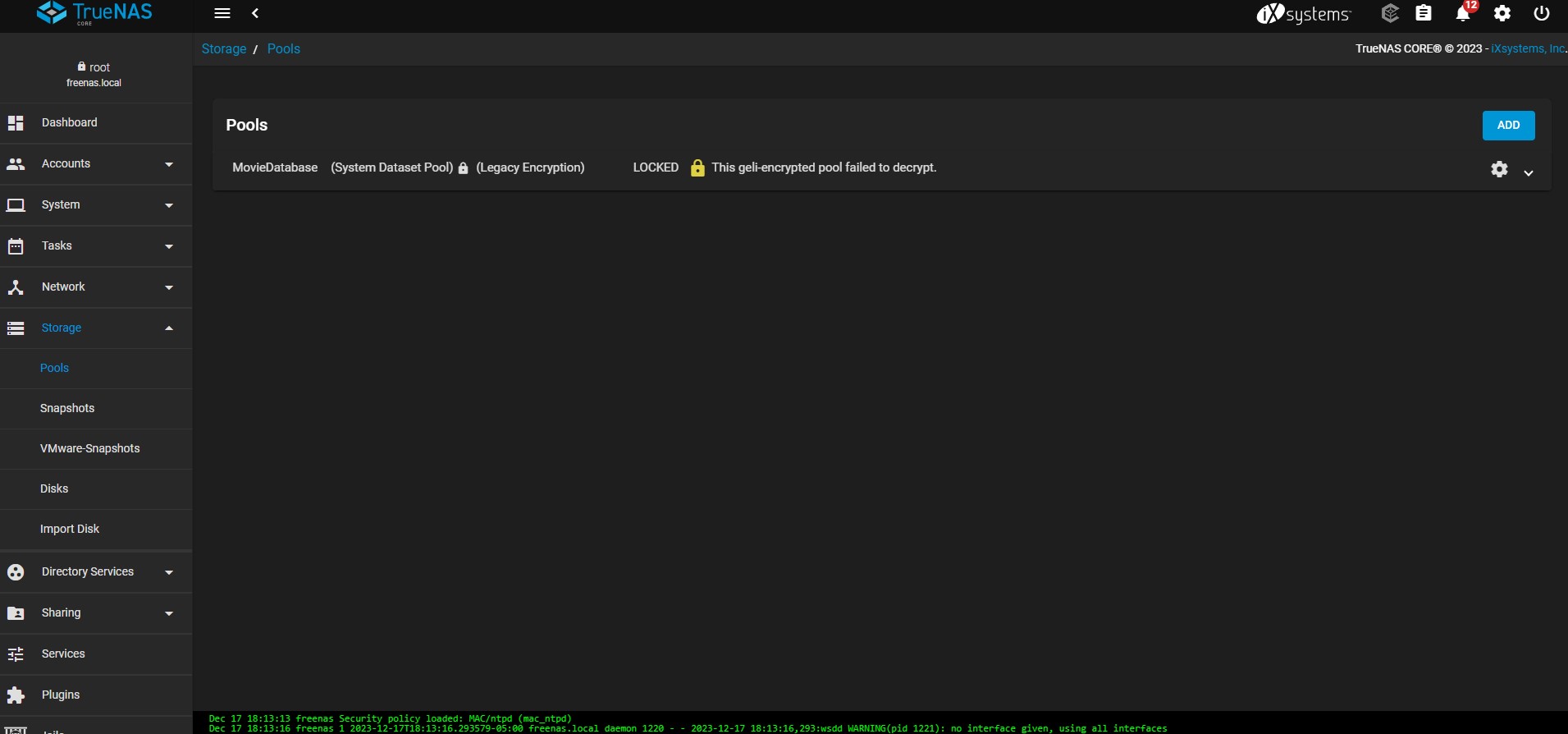Image resolution: width=1568 pixels, height=734 pixels.
Task: Click the root username label
Action: 99,67
